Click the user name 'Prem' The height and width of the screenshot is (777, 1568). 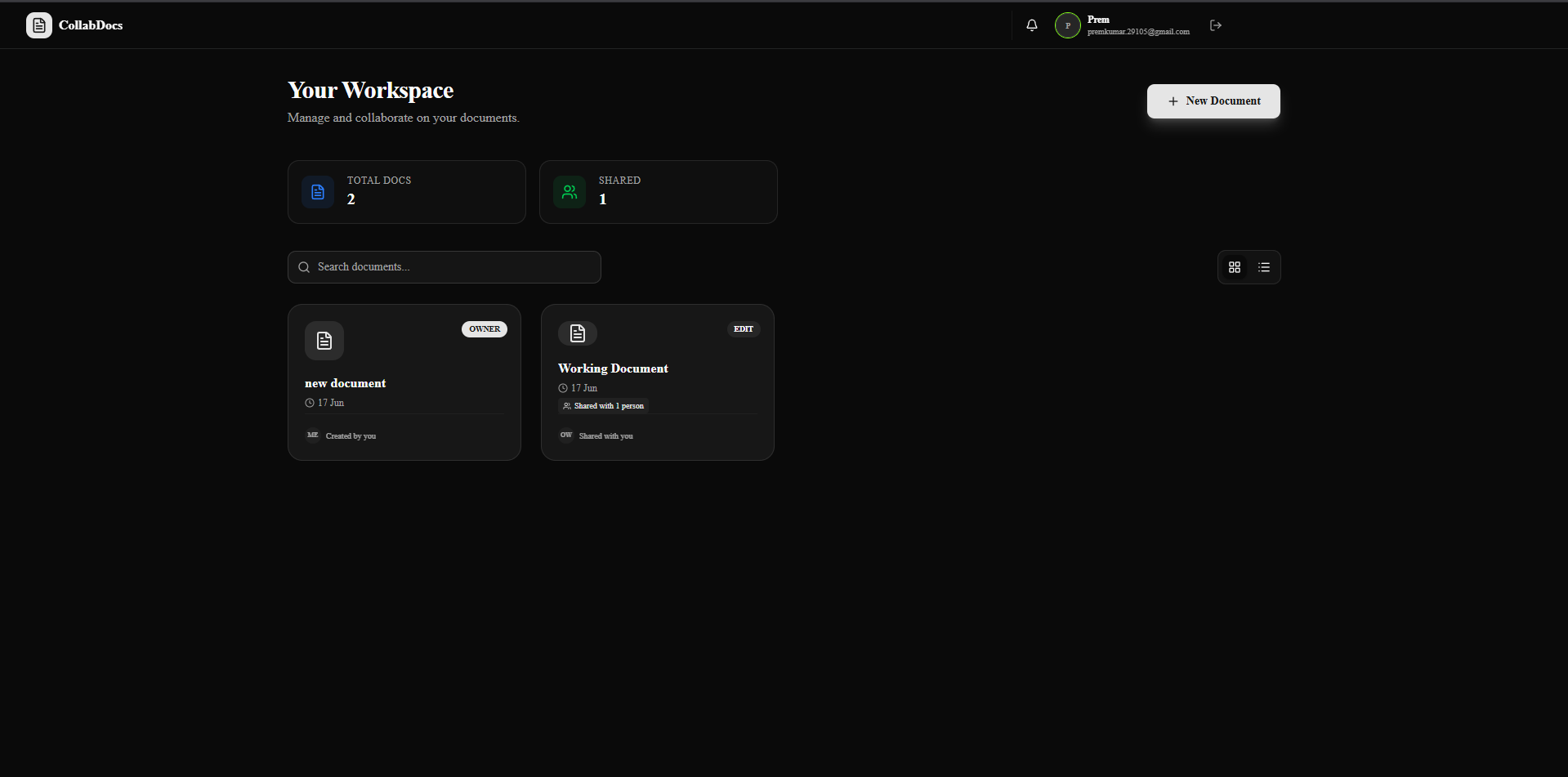pos(1098,20)
